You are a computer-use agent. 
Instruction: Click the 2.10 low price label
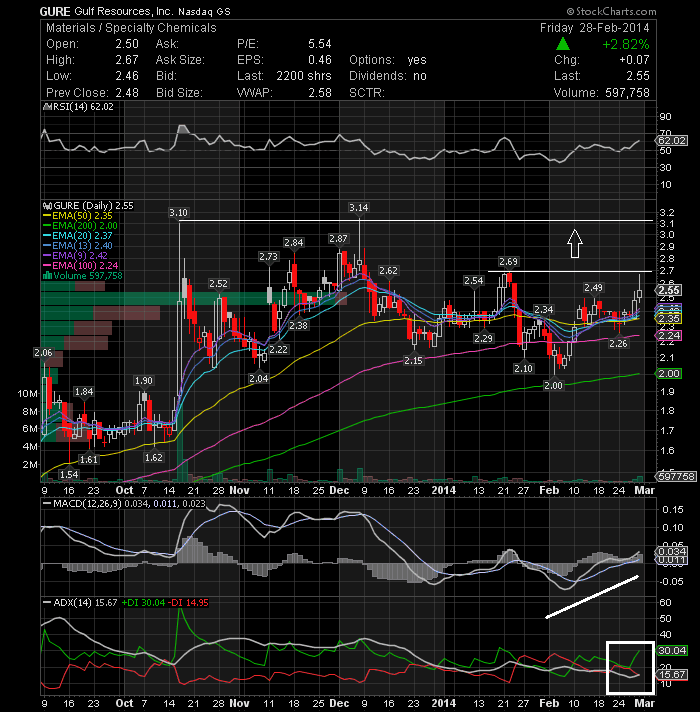click(x=523, y=368)
